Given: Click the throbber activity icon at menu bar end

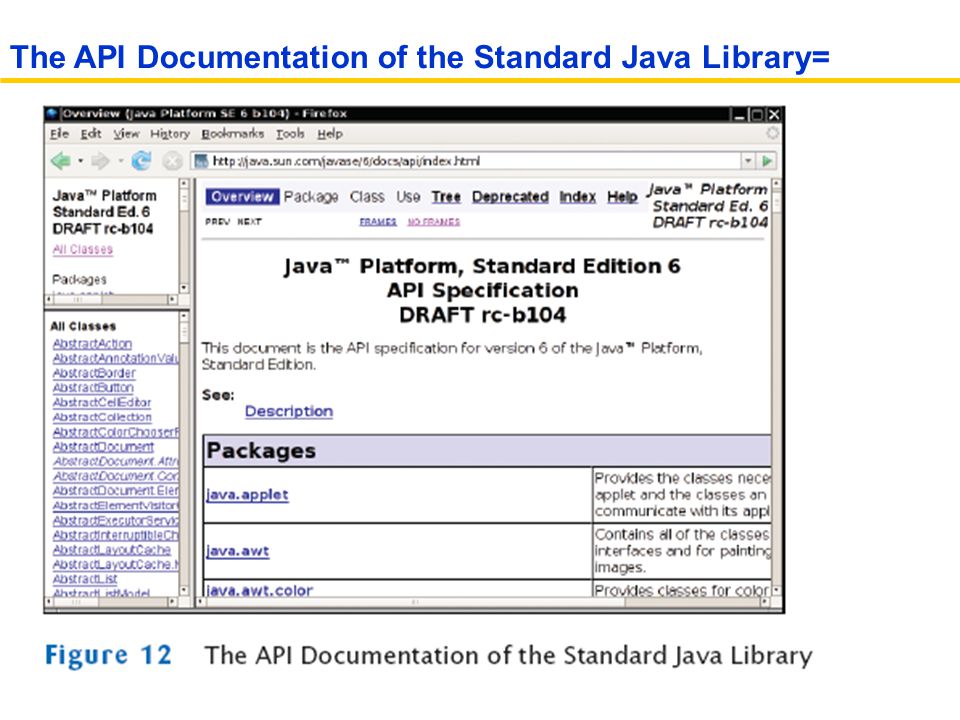Looking at the screenshot, I should [773, 133].
